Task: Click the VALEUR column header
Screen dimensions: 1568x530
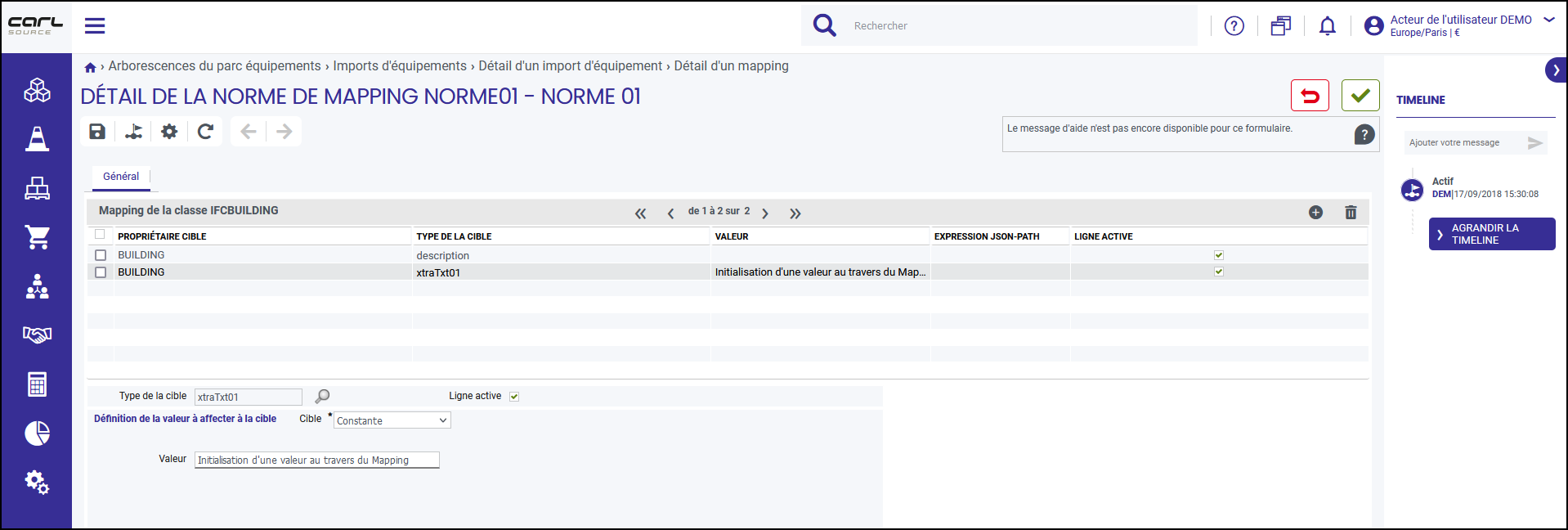Action: point(732,236)
